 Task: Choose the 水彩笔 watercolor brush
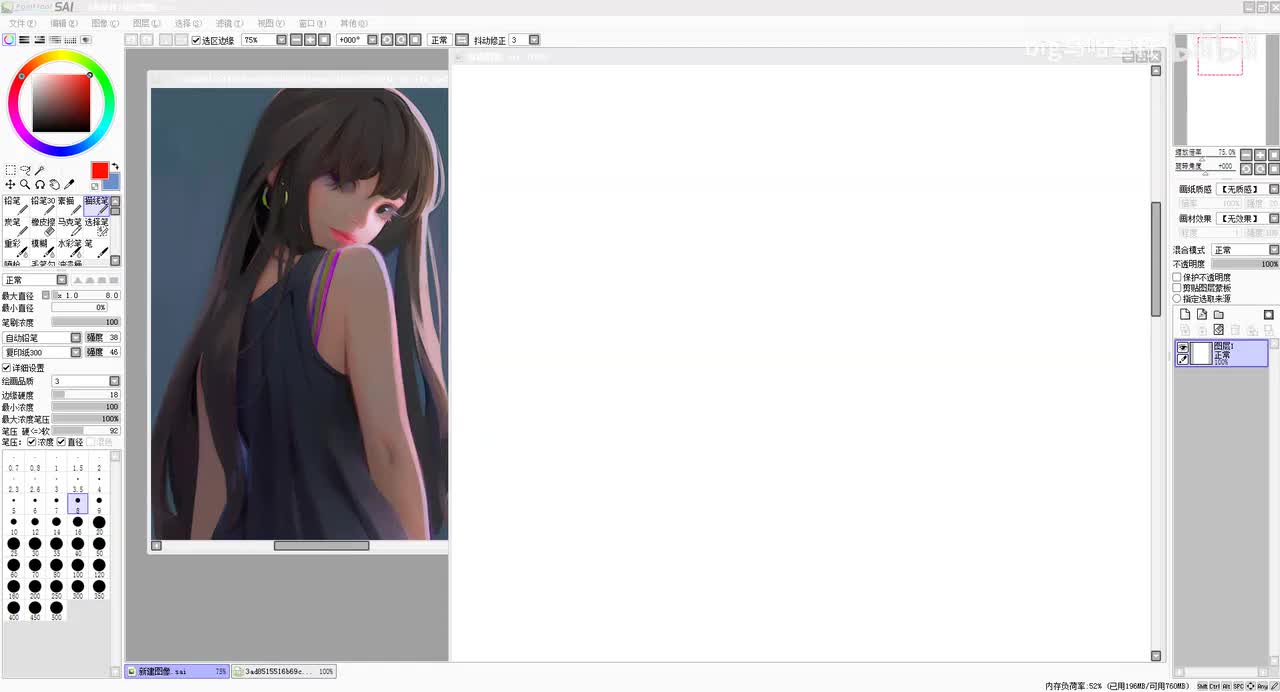pos(69,248)
